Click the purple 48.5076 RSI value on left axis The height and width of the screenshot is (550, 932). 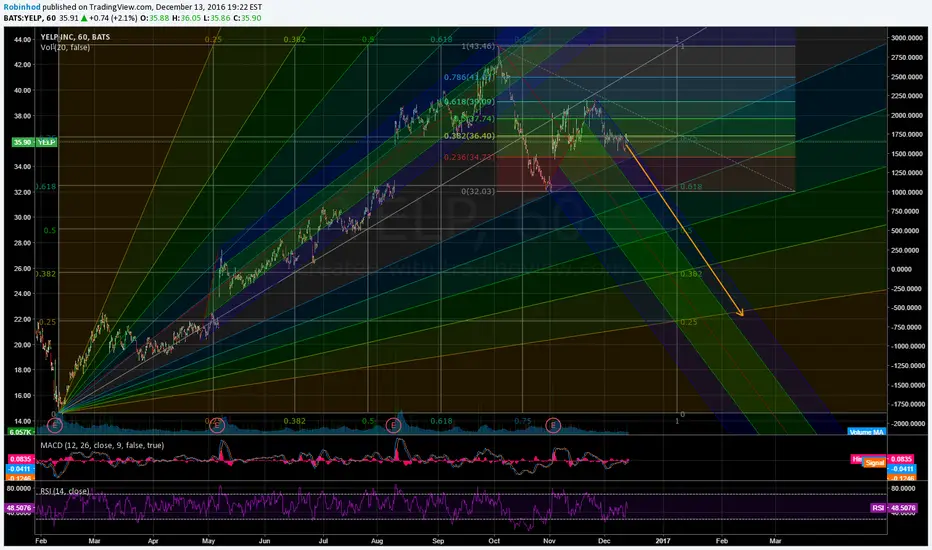point(20,508)
